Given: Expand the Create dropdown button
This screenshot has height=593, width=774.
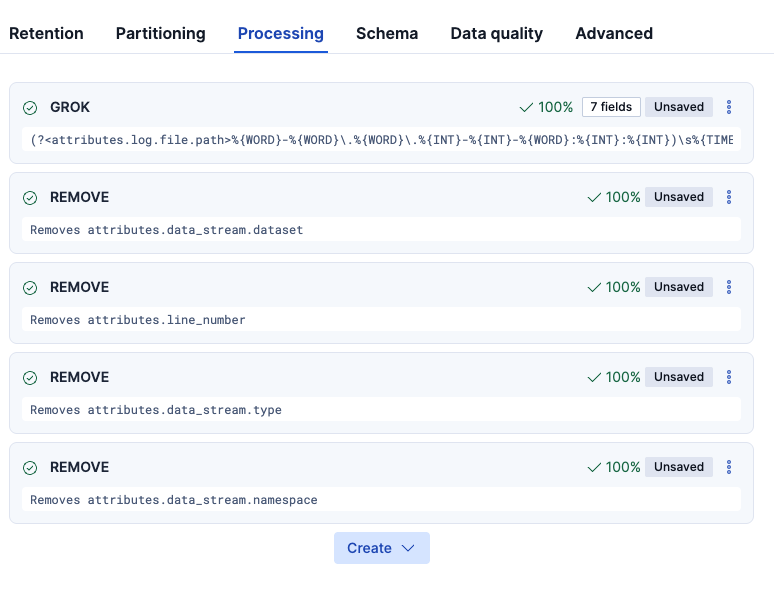Looking at the screenshot, I should click(381, 548).
